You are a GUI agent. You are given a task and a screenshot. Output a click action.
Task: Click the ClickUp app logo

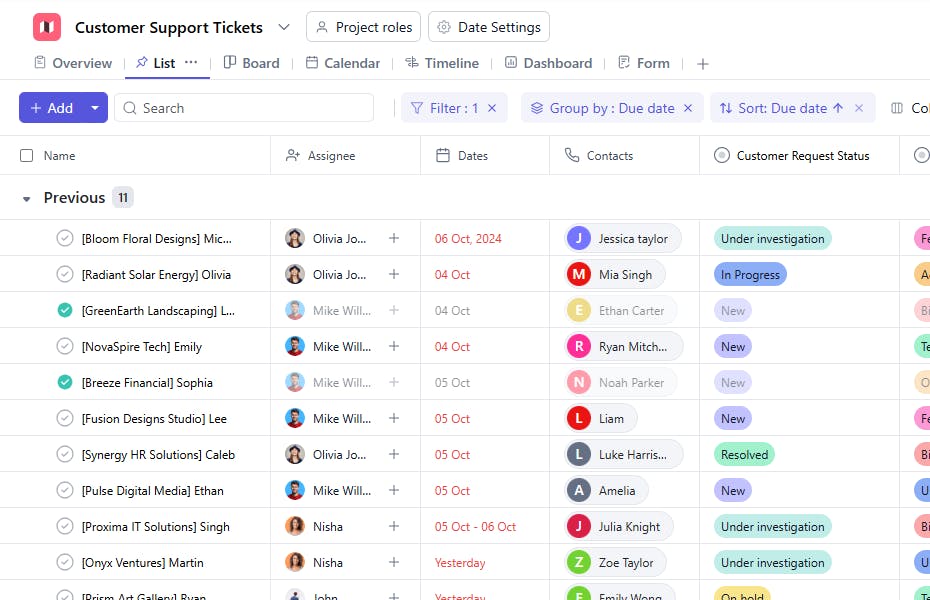pyautogui.click(x=46, y=26)
